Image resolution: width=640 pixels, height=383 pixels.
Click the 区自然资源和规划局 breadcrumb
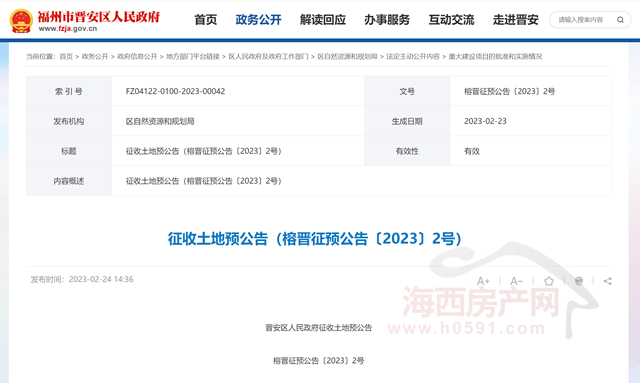(x=347, y=56)
